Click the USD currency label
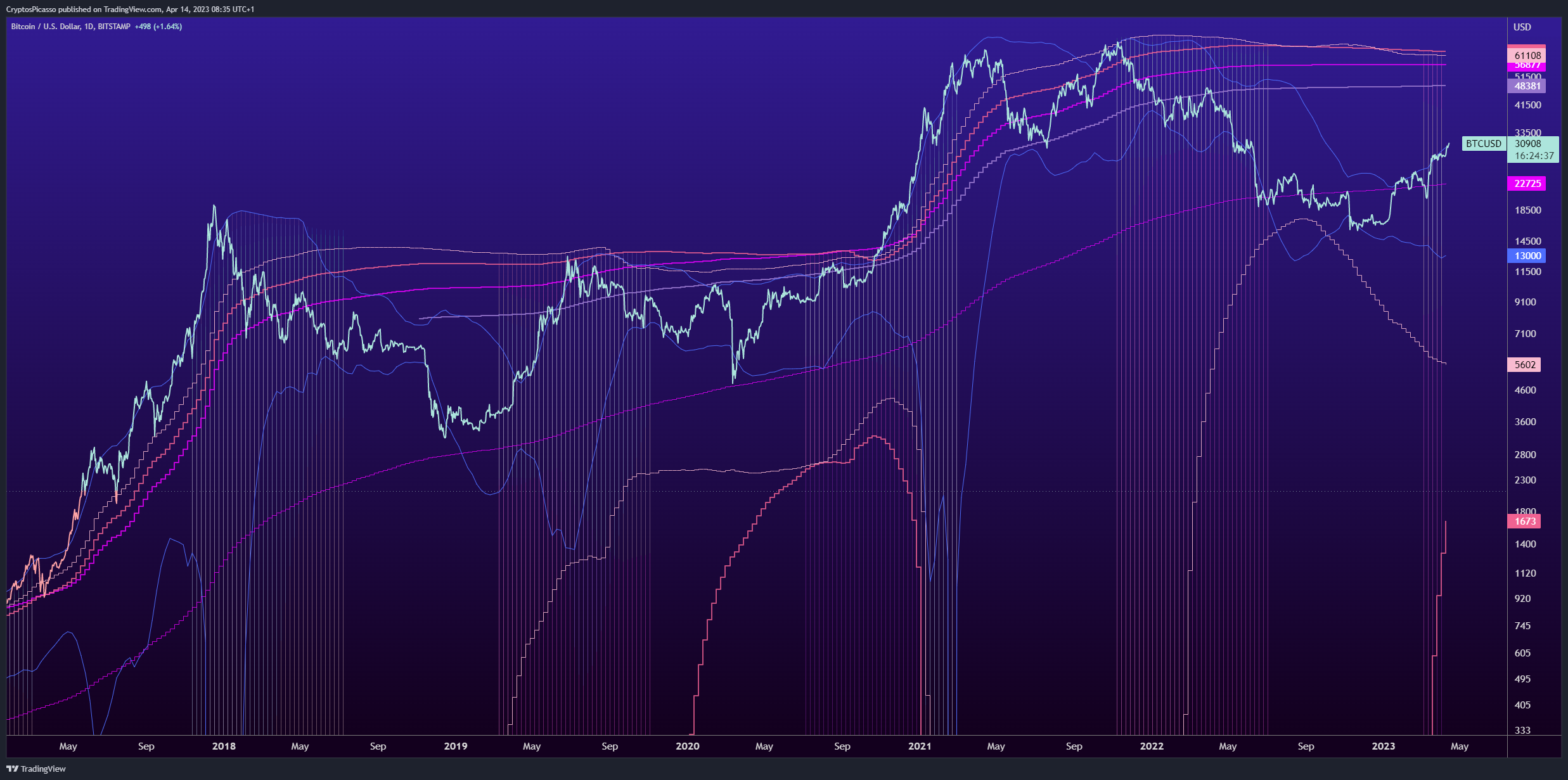The height and width of the screenshot is (780, 1568). (x=1522, y=27)
